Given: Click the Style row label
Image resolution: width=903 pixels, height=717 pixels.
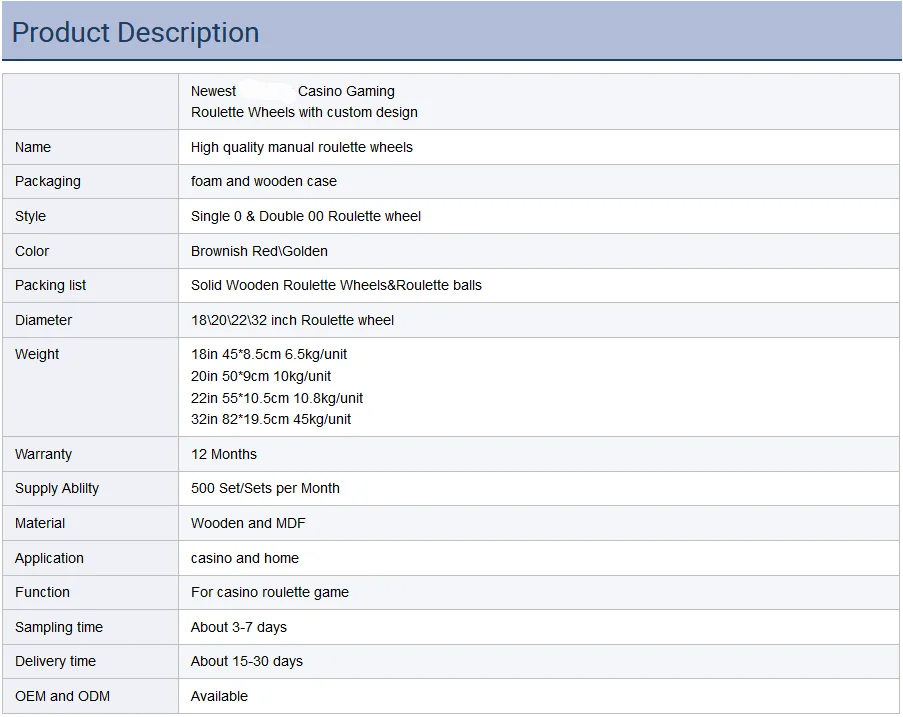Looking at the screenshot, I should click(31, 216).
